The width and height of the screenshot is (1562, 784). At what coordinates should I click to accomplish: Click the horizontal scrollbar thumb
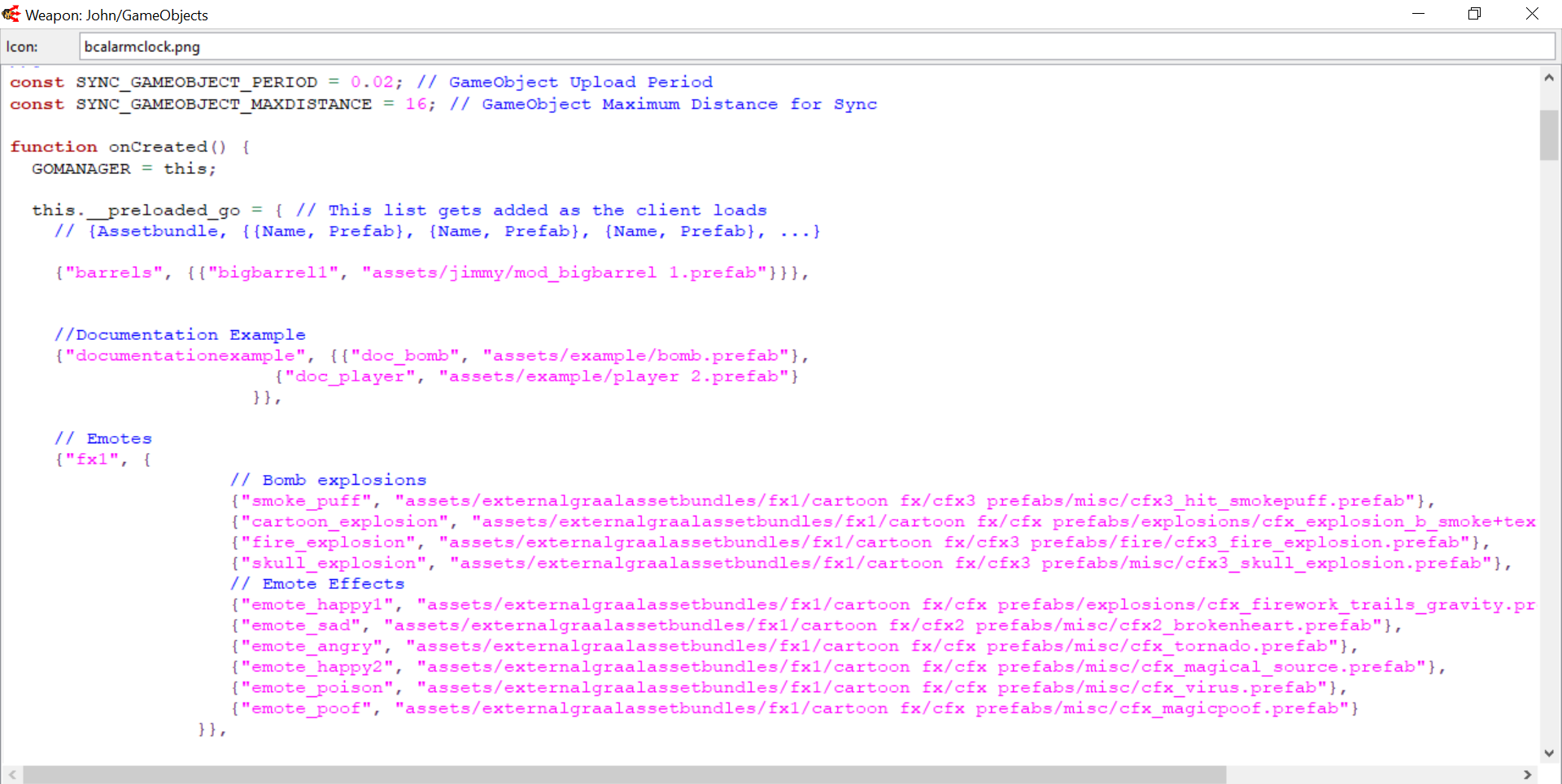tap(624, 775)
